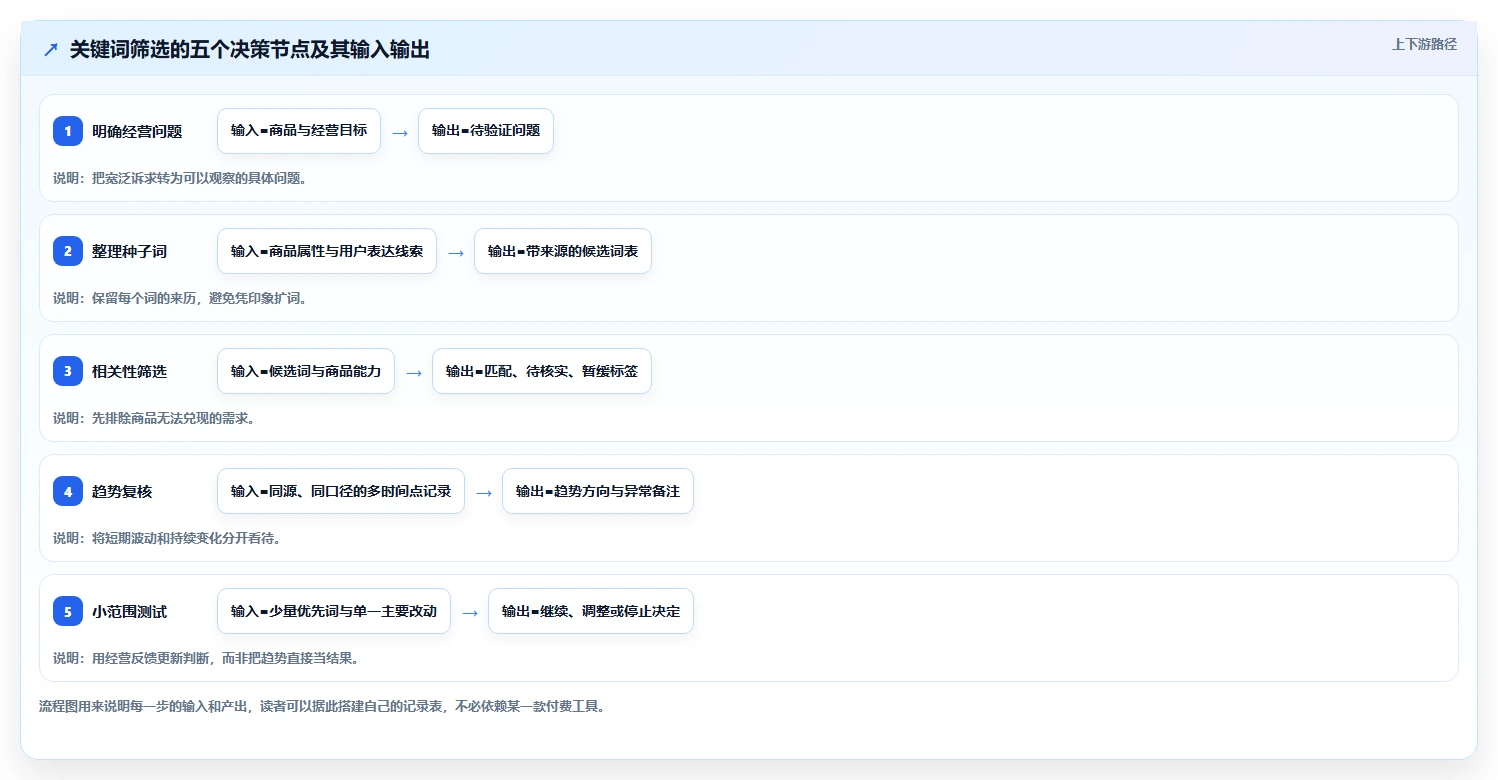
Task: Click the note 先排除商品无法兑现的需求
Action: pos(155,418)
